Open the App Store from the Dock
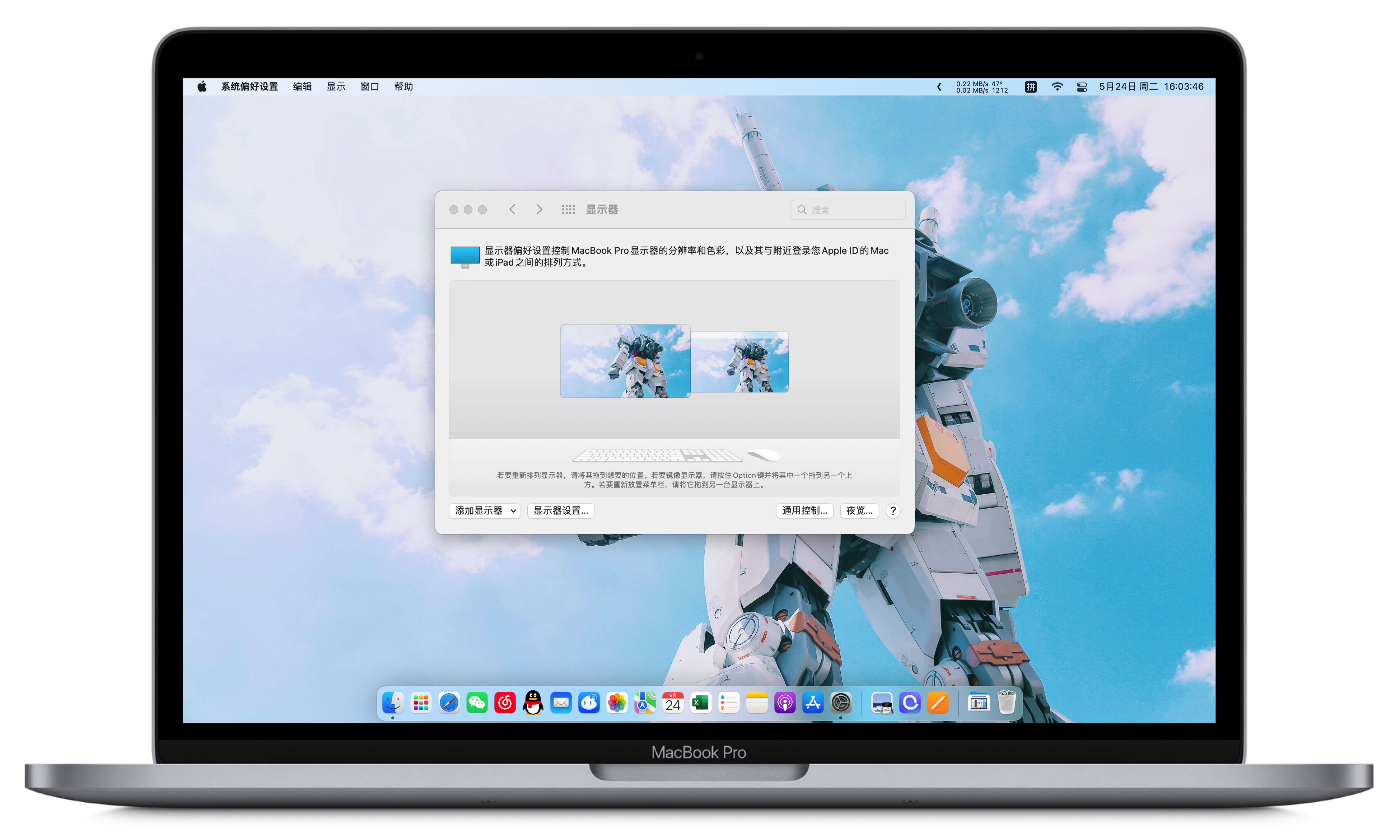 [813, 703]
